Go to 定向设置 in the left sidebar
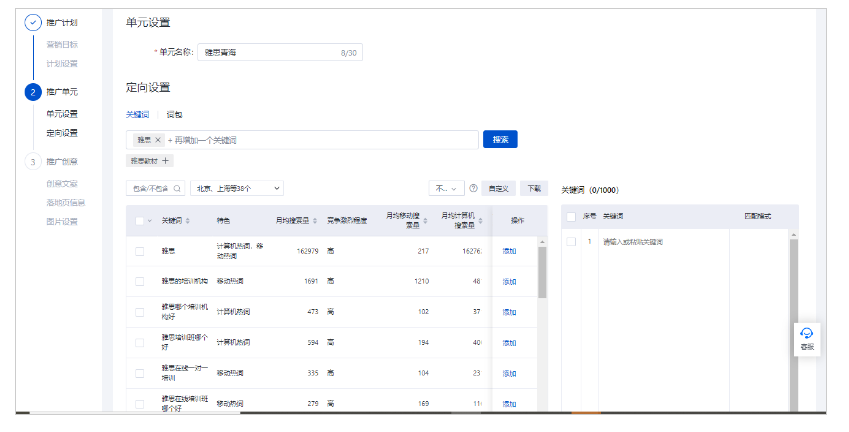The width and height of the screenshot is (849, 432). point(61,133)
